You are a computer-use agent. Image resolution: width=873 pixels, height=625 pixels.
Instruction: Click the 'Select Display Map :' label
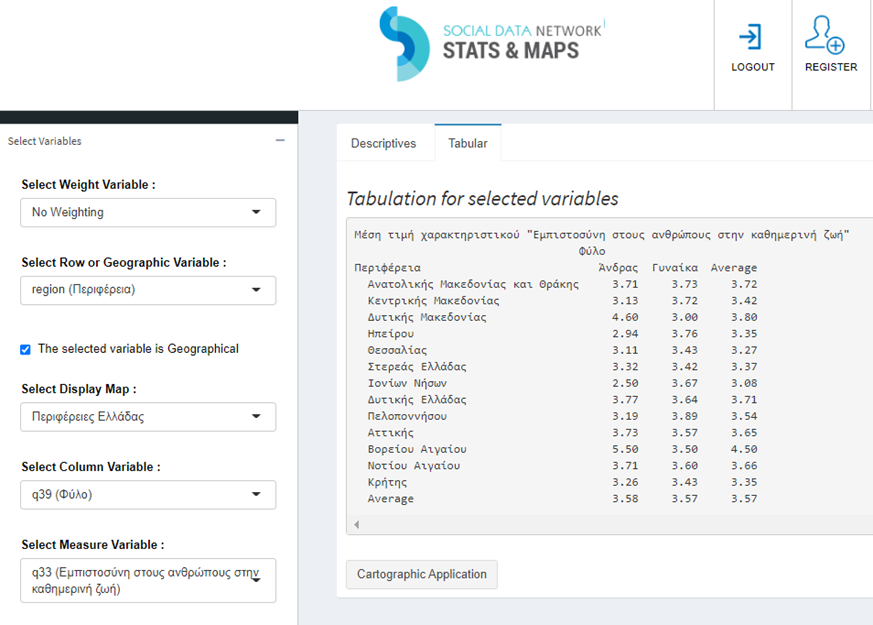(x=79, y=389)
